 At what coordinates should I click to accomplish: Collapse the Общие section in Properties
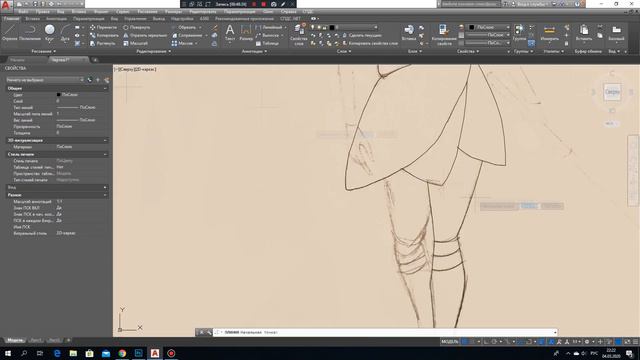tap(105, 88)
